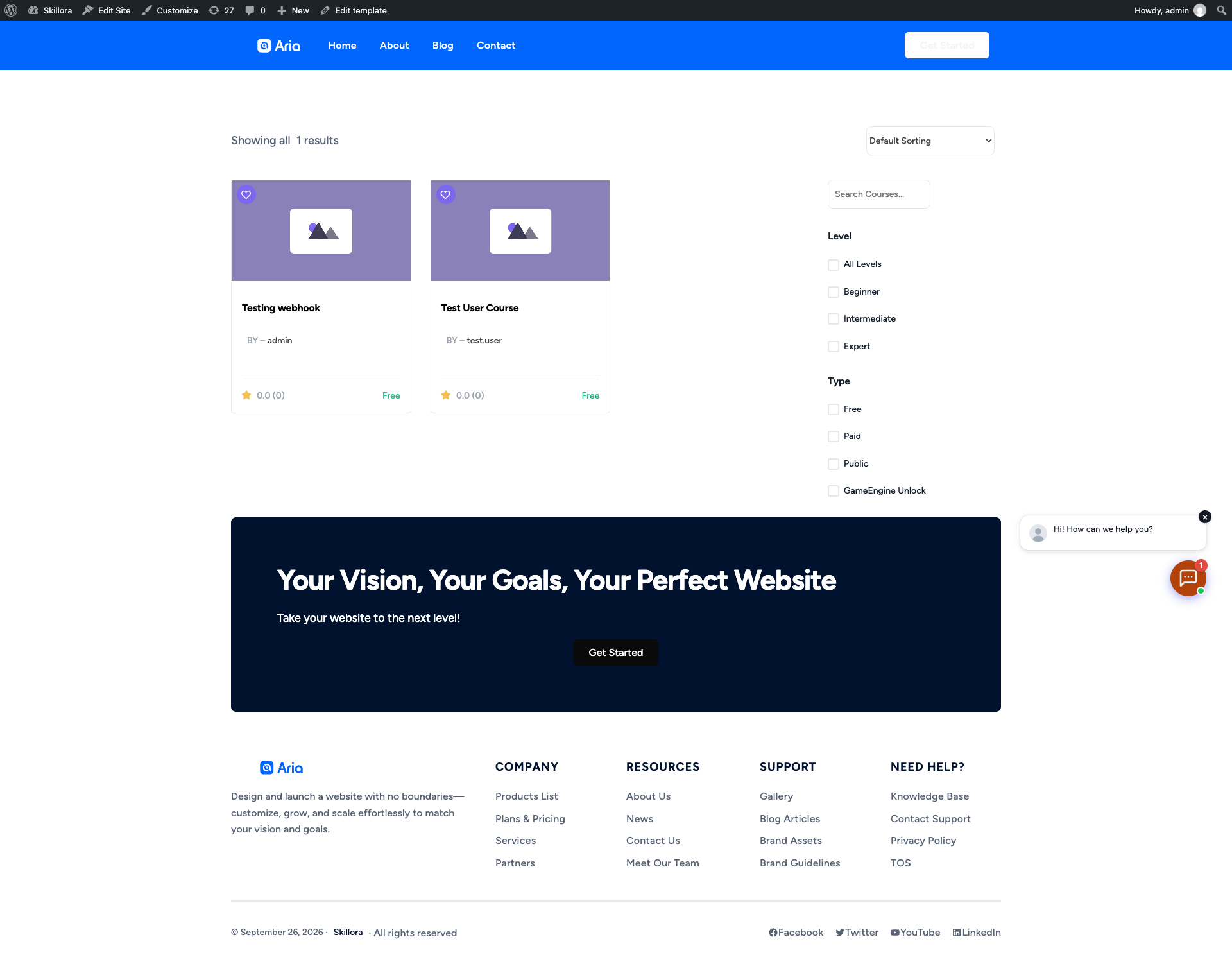Go to Blog in navigation

pyautogui.click(x=443, y=46)
